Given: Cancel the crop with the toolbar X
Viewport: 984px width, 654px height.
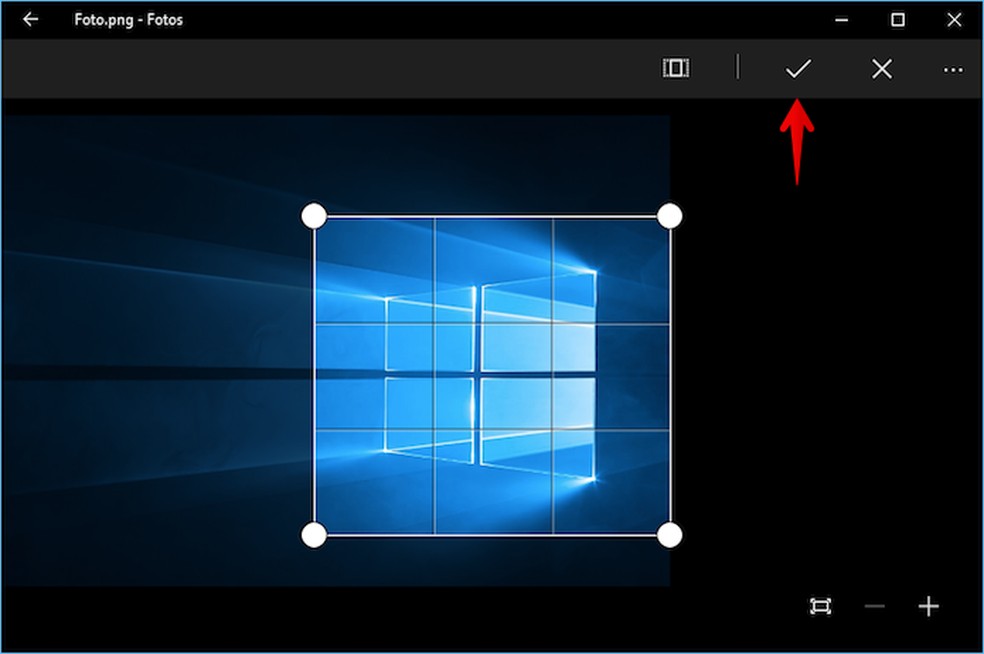Looking at the screenshot, I should pos(882,68).
